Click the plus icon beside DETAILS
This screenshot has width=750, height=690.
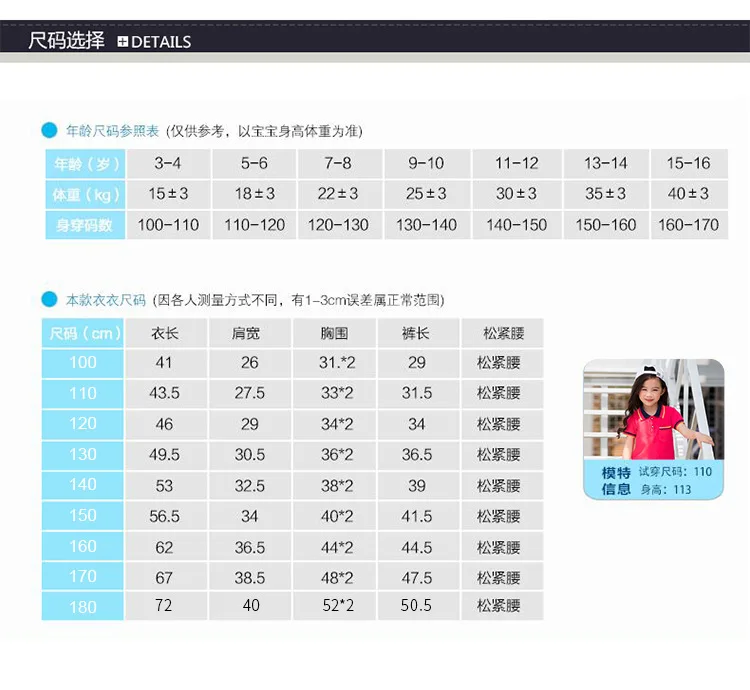click(x=122, y=42)
